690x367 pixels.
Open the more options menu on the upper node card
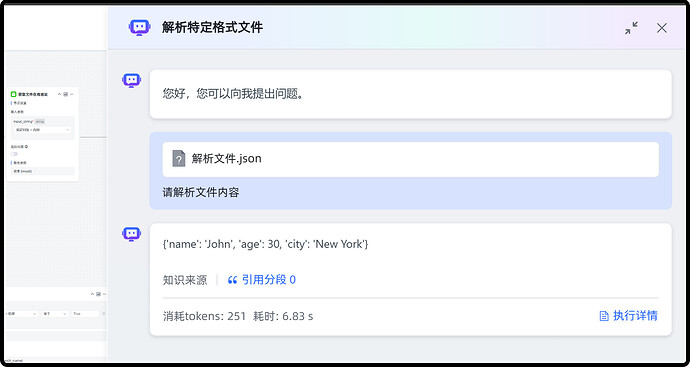pos(72,94)
